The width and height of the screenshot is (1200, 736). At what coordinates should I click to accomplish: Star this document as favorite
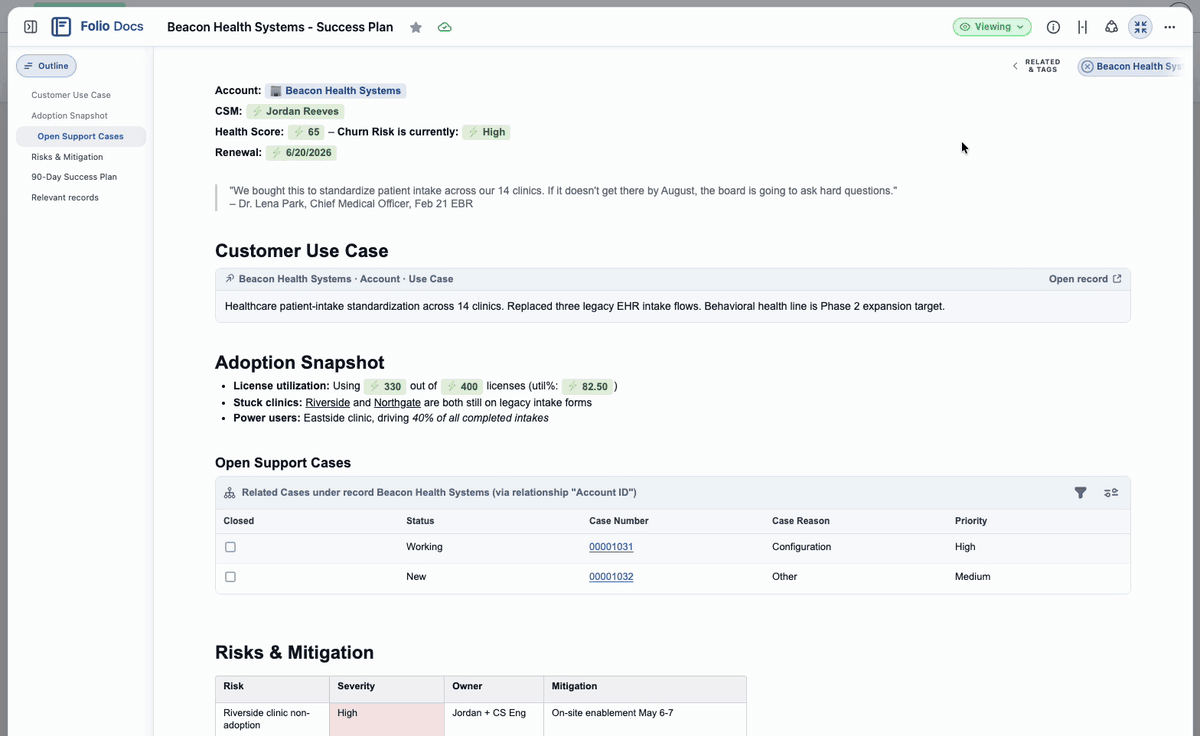pyautogui.click(x=416, y=27)
